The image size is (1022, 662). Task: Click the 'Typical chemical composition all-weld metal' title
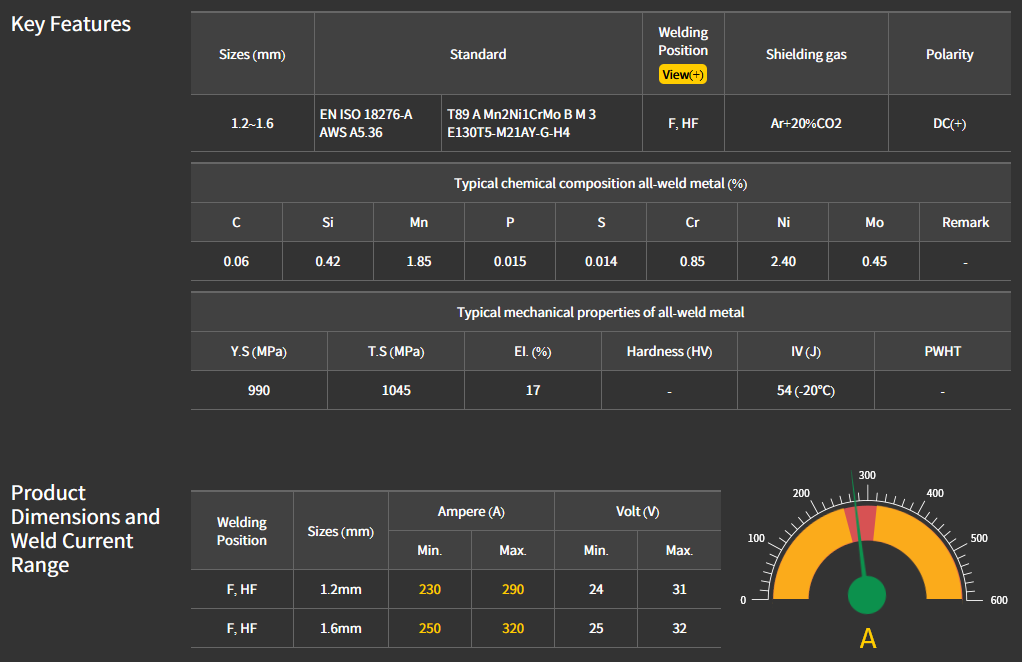(600, 183)
